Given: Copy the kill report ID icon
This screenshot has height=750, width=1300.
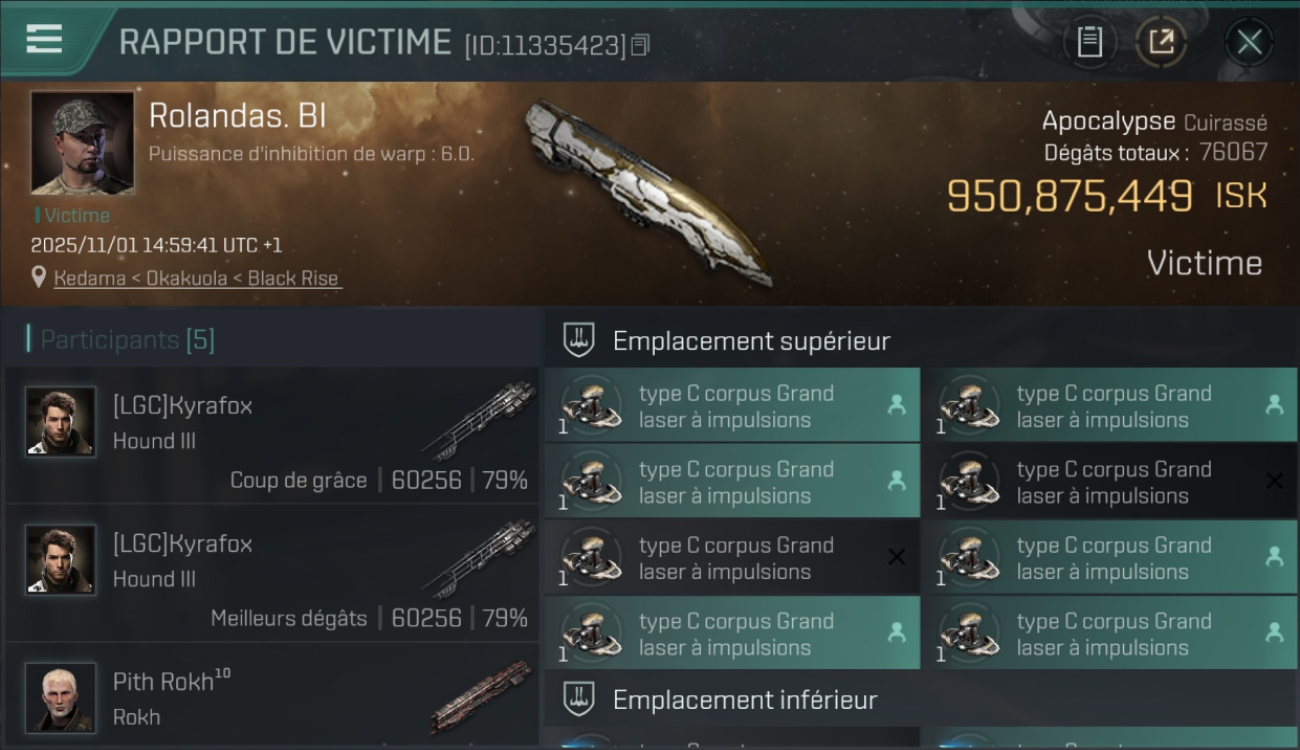Looking at the screenshot, I should coord(641,45).
